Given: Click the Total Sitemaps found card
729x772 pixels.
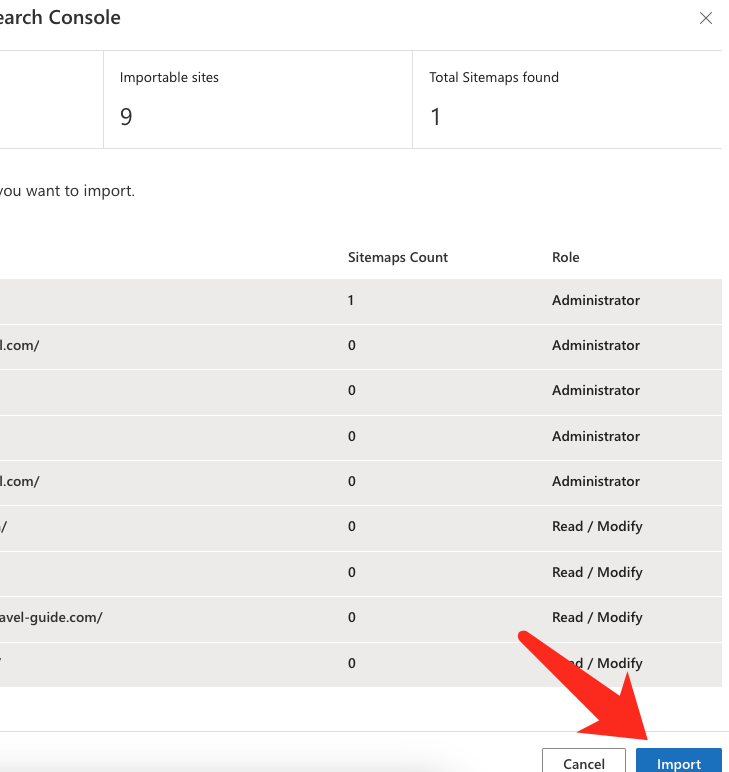Looking at the screenshot, I should tap(566, 99).
